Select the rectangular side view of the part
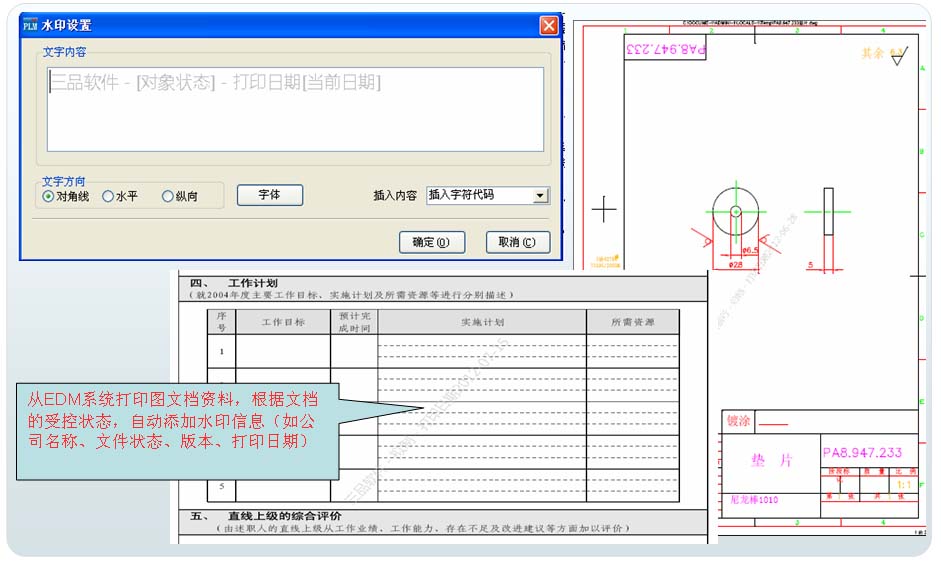This screenshot has width=941, height=562. (828, 211)
